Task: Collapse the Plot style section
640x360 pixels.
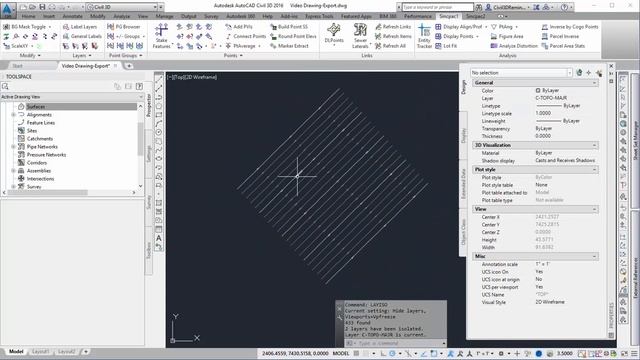Action: point(594,169)
